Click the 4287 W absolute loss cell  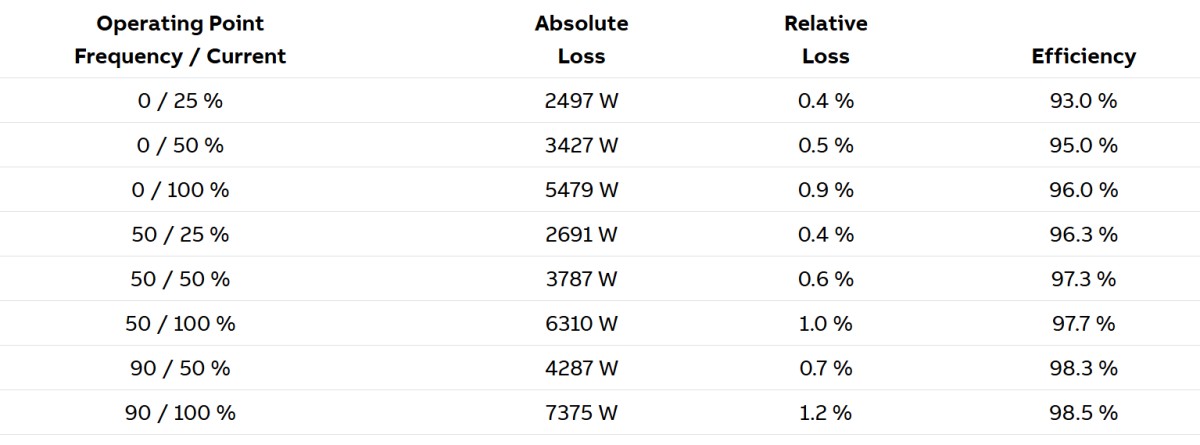(x=581, y=368)
